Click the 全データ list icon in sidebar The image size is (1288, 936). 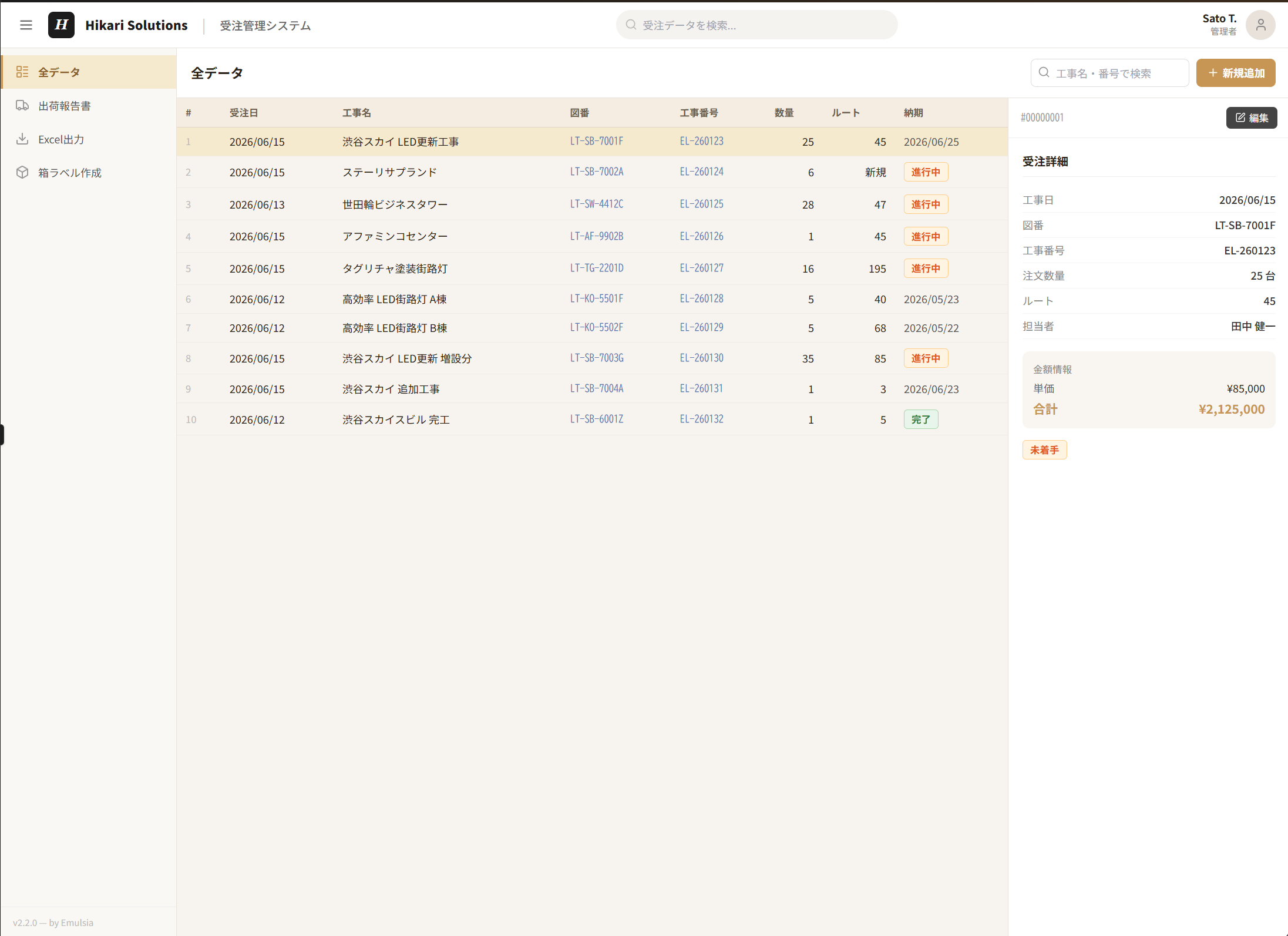22,72
